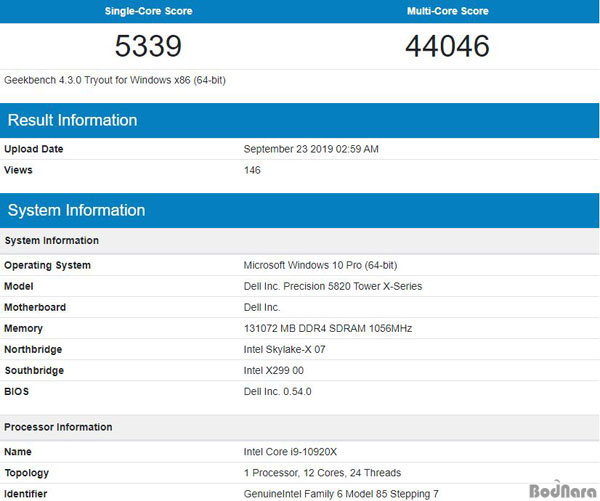The width and height of the screenshot is (600, 501).
Task: Select GenuineIntel Family 6 Model 85 Stepping 7
Action: [x=341, y=494]
